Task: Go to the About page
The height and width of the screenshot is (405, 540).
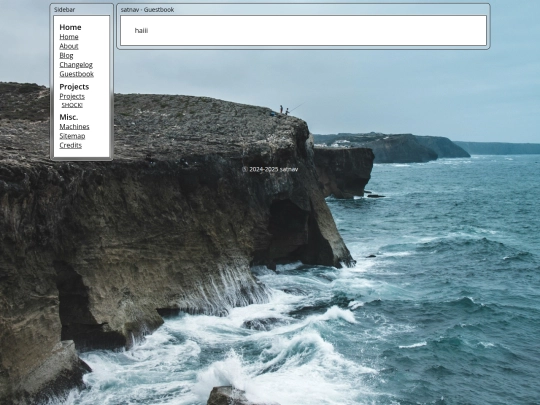Action: click(69, 46)
